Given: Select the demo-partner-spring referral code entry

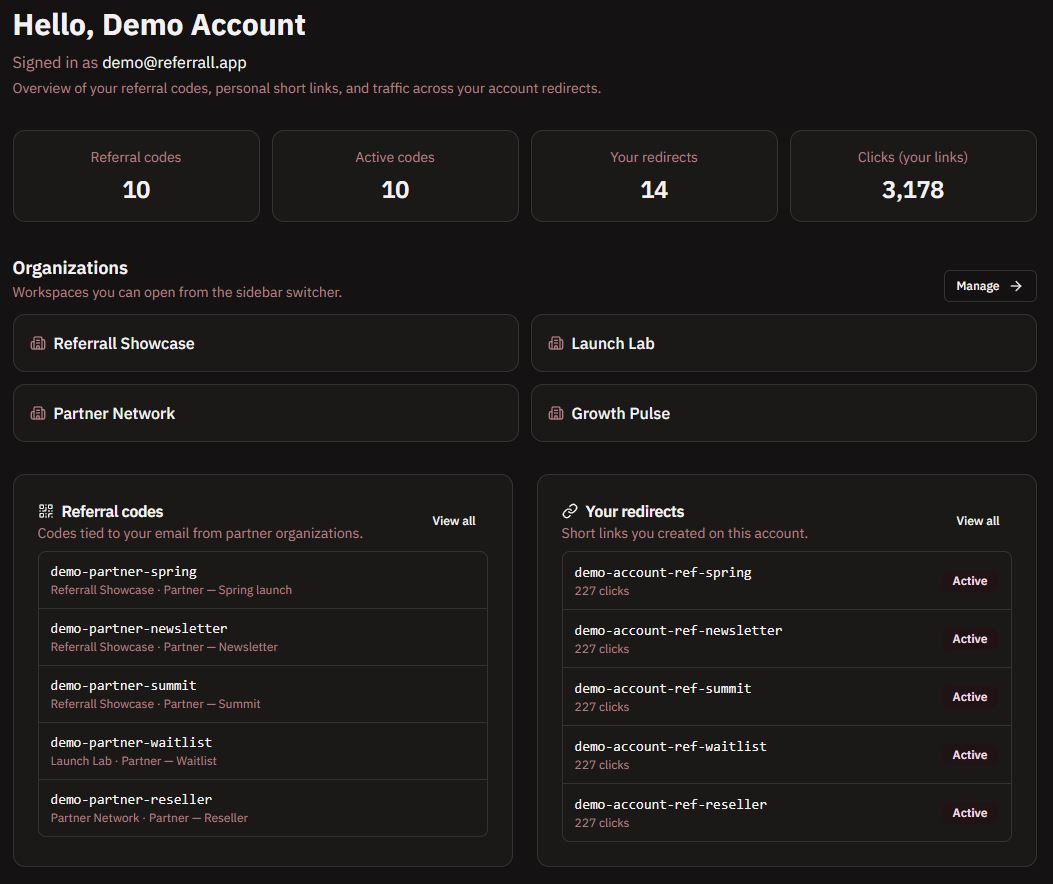Looking at the screenshot, I should (x=262, y=579).
